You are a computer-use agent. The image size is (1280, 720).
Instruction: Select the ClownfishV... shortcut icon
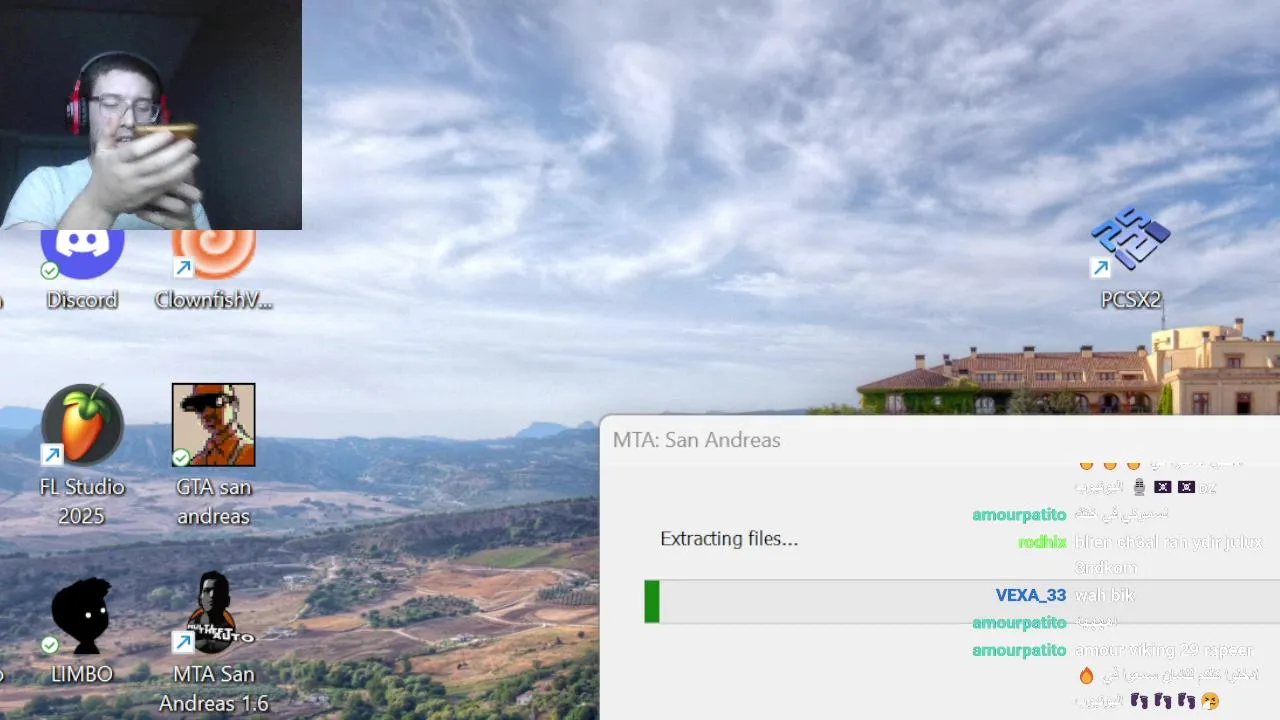(213, 254)
